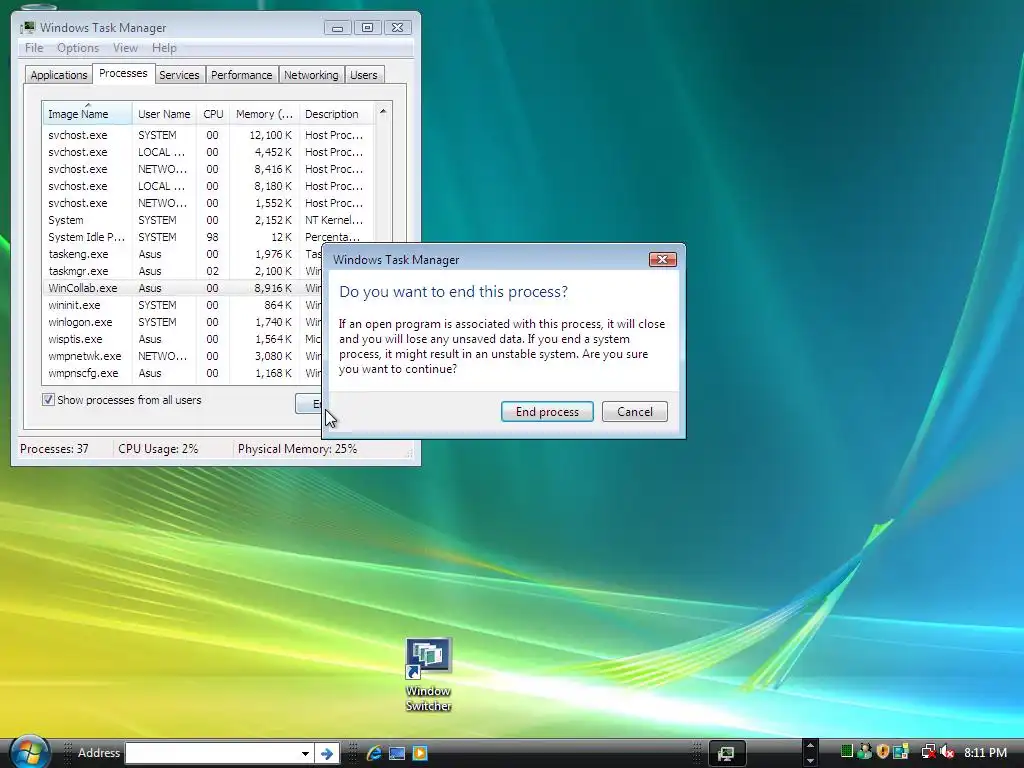Select svchost.exe using 4,452 K memory
Image resolution: width=1024 pixels, height=768 pixels.
[x=208, y=152]
